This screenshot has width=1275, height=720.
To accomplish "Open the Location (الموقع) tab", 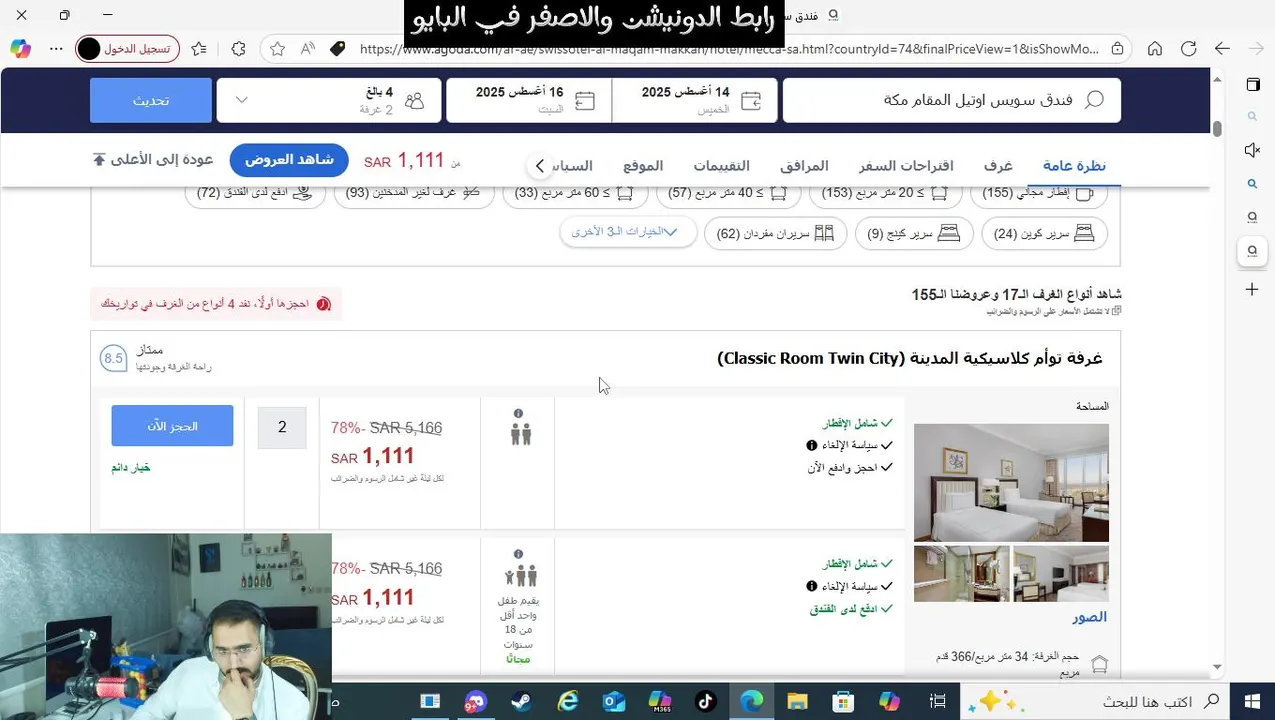I will pyautogui.click(x=643, y=166).
